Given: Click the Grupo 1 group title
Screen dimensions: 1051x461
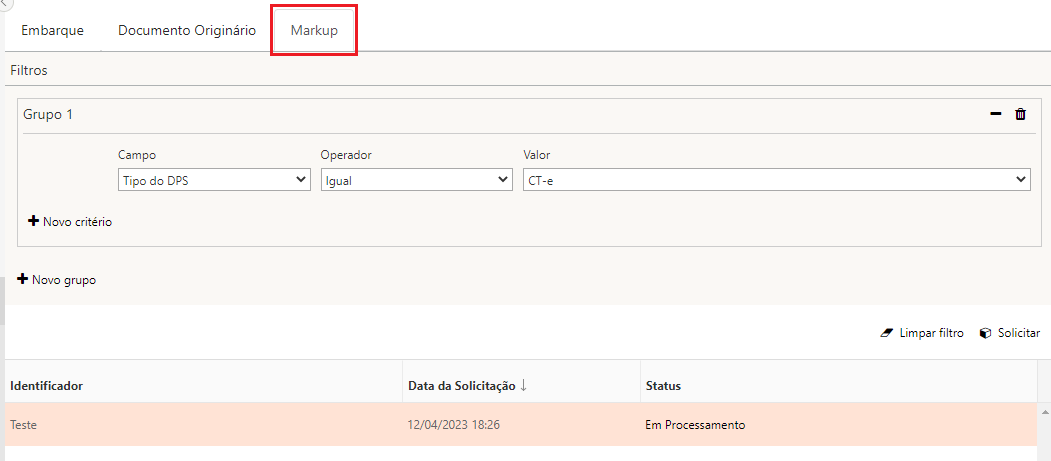Looking at the screenshot, I should point(48,115).
